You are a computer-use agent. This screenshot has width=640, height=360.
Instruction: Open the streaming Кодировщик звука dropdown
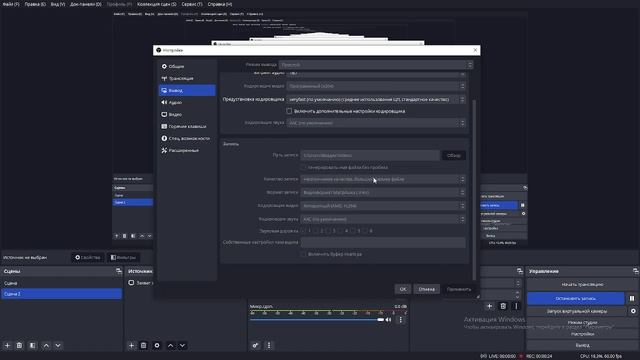[376, 123]
